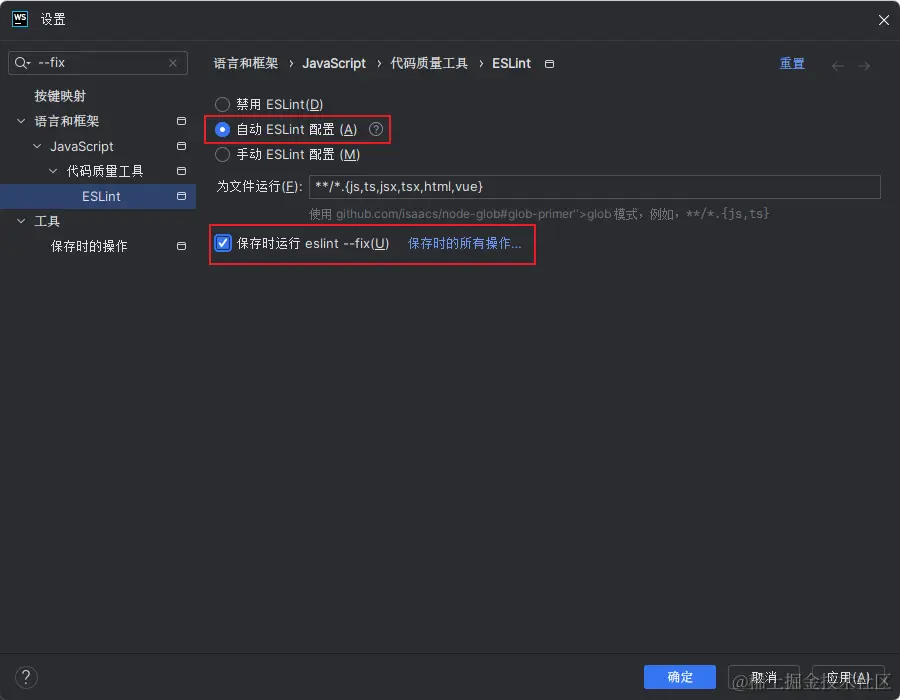Focus the 为文件运行 glob pattern field
Screen dimensions: 900x700
pos(595,186)
